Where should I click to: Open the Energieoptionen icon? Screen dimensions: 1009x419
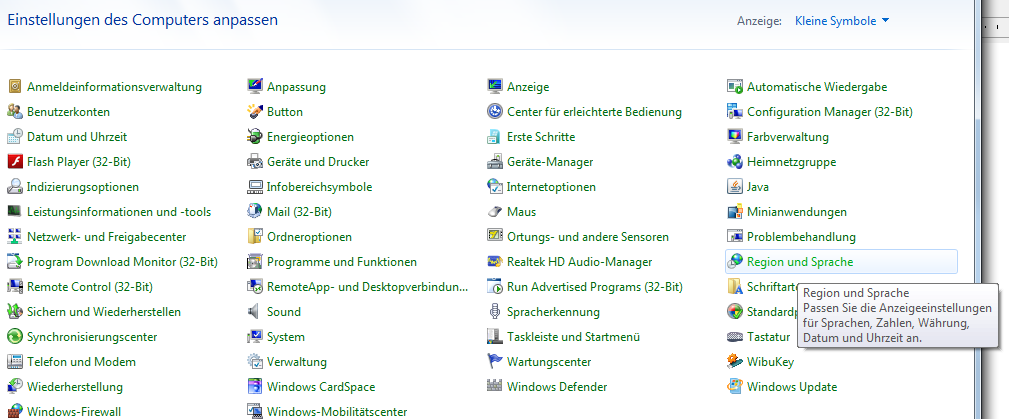pos(255,136)
